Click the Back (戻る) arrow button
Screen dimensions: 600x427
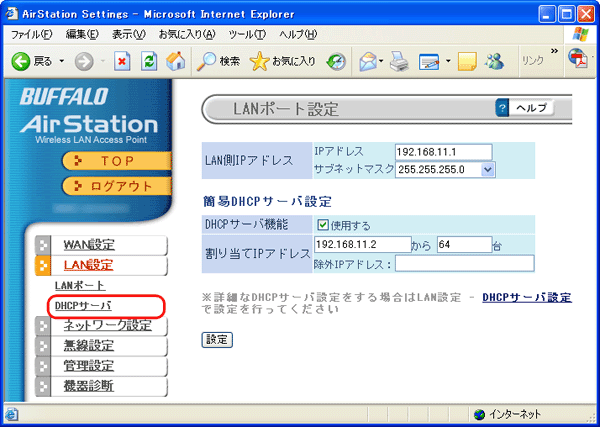[x=32, y=61]
